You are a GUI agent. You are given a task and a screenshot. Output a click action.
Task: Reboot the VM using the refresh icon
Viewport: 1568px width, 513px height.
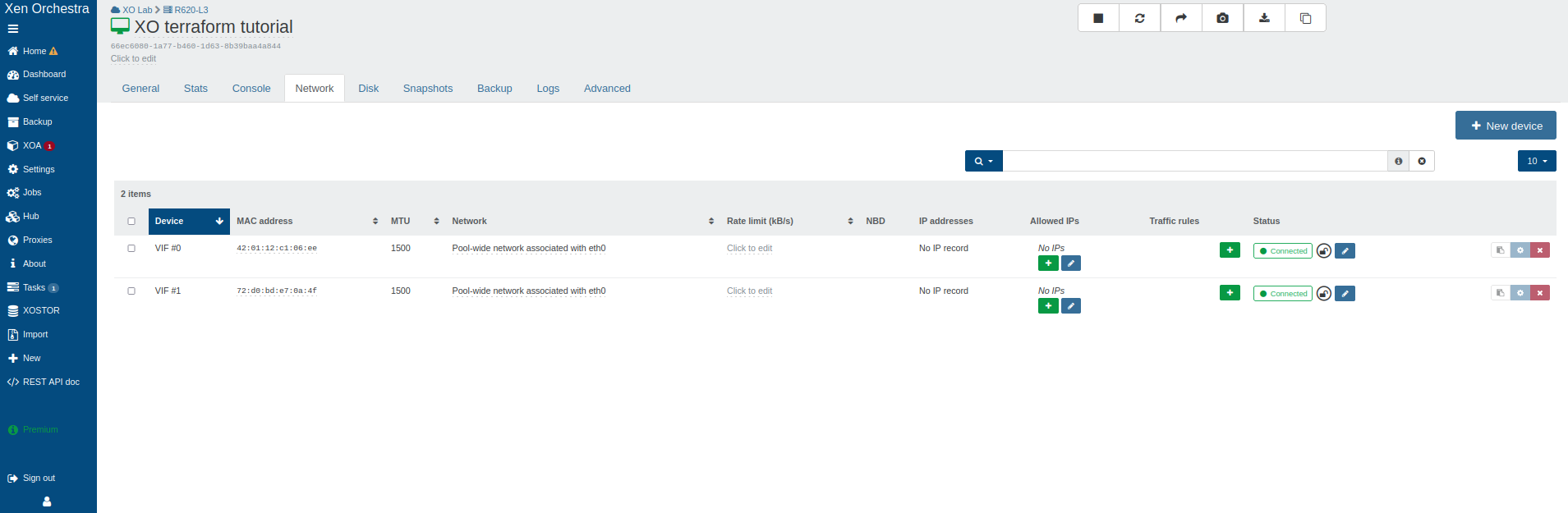(x=1140, y=18)
